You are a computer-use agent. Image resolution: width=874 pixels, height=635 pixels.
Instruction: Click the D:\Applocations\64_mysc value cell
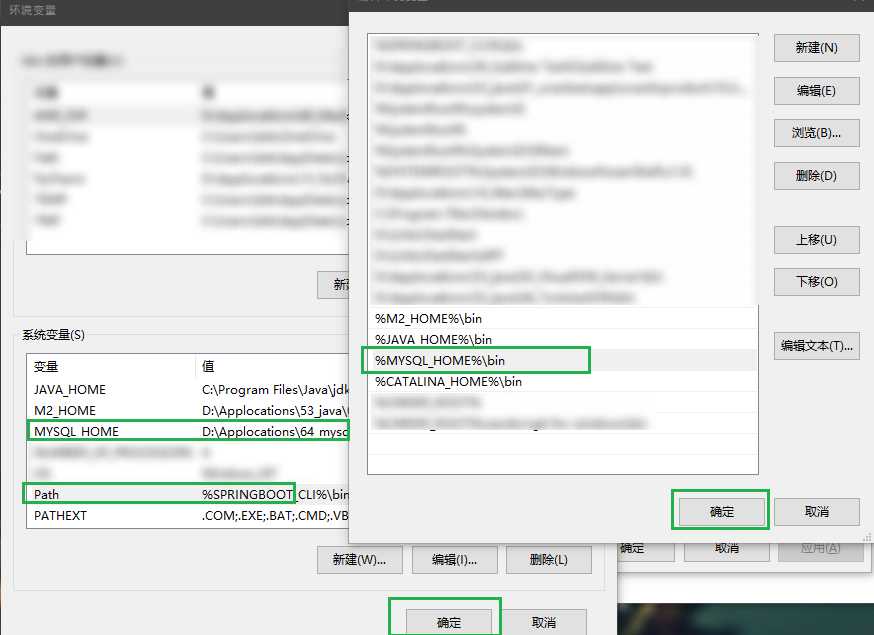(x=275, y=432)
